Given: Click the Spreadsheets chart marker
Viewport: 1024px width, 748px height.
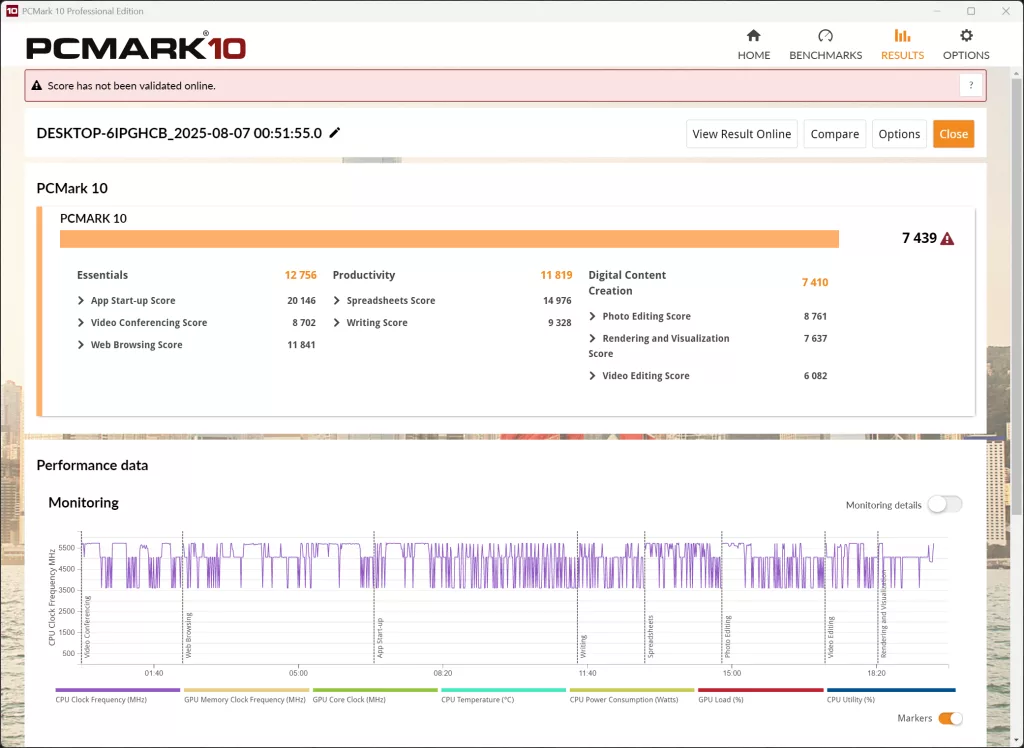Looking at the screenshot, I should [x=650, y=636].
